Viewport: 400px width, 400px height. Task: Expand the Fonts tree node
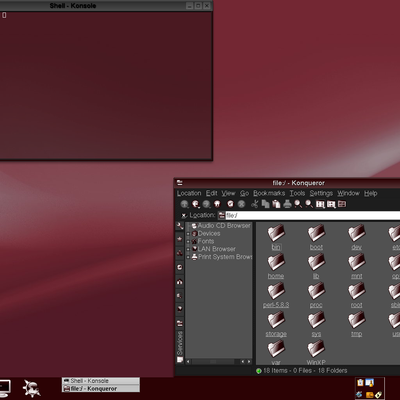(188, 241)
